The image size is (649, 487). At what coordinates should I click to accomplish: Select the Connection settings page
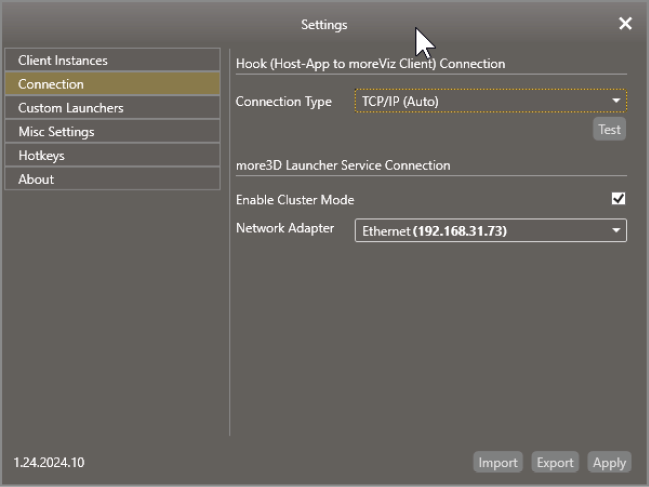[113, 84]
